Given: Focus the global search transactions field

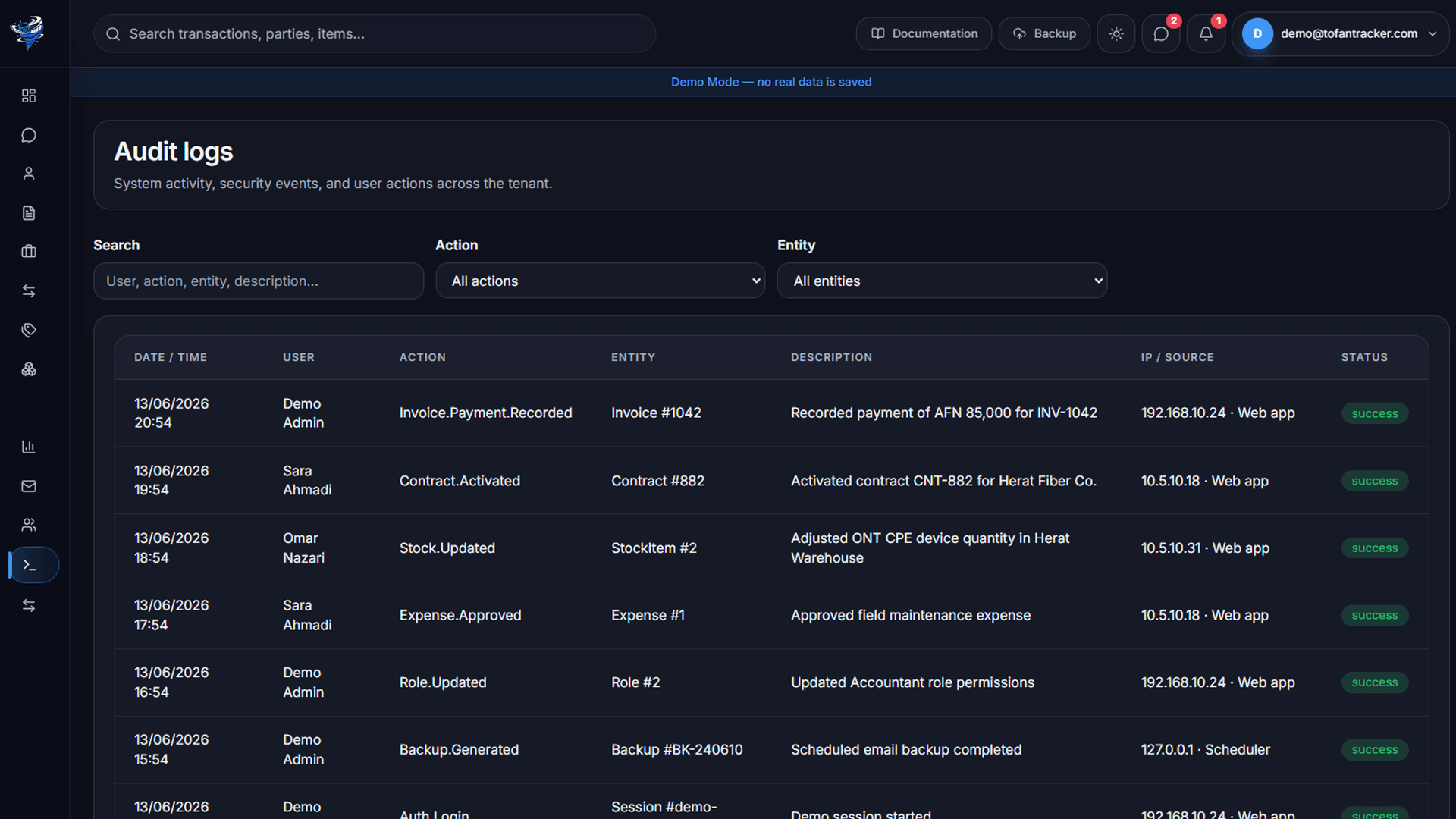Looking at the screenshot, I should tap(375, 33).
